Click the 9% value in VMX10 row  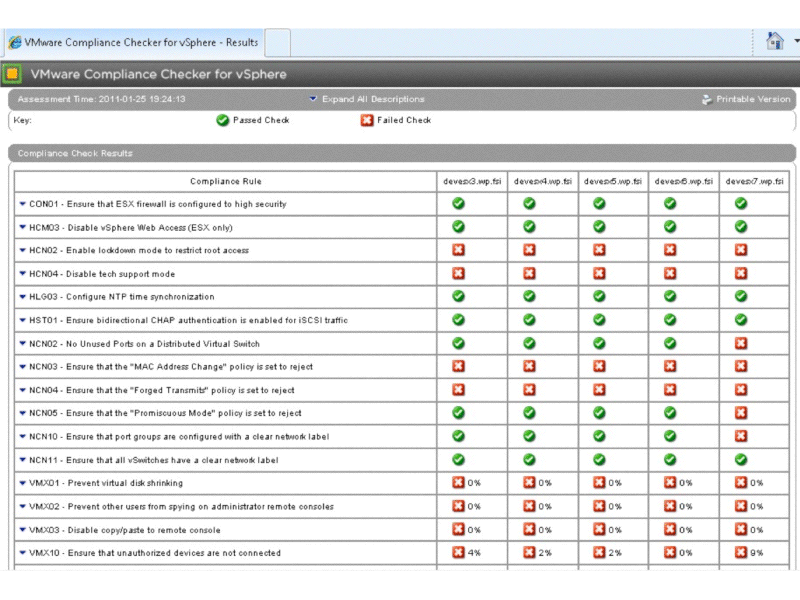tap(757, 553)
